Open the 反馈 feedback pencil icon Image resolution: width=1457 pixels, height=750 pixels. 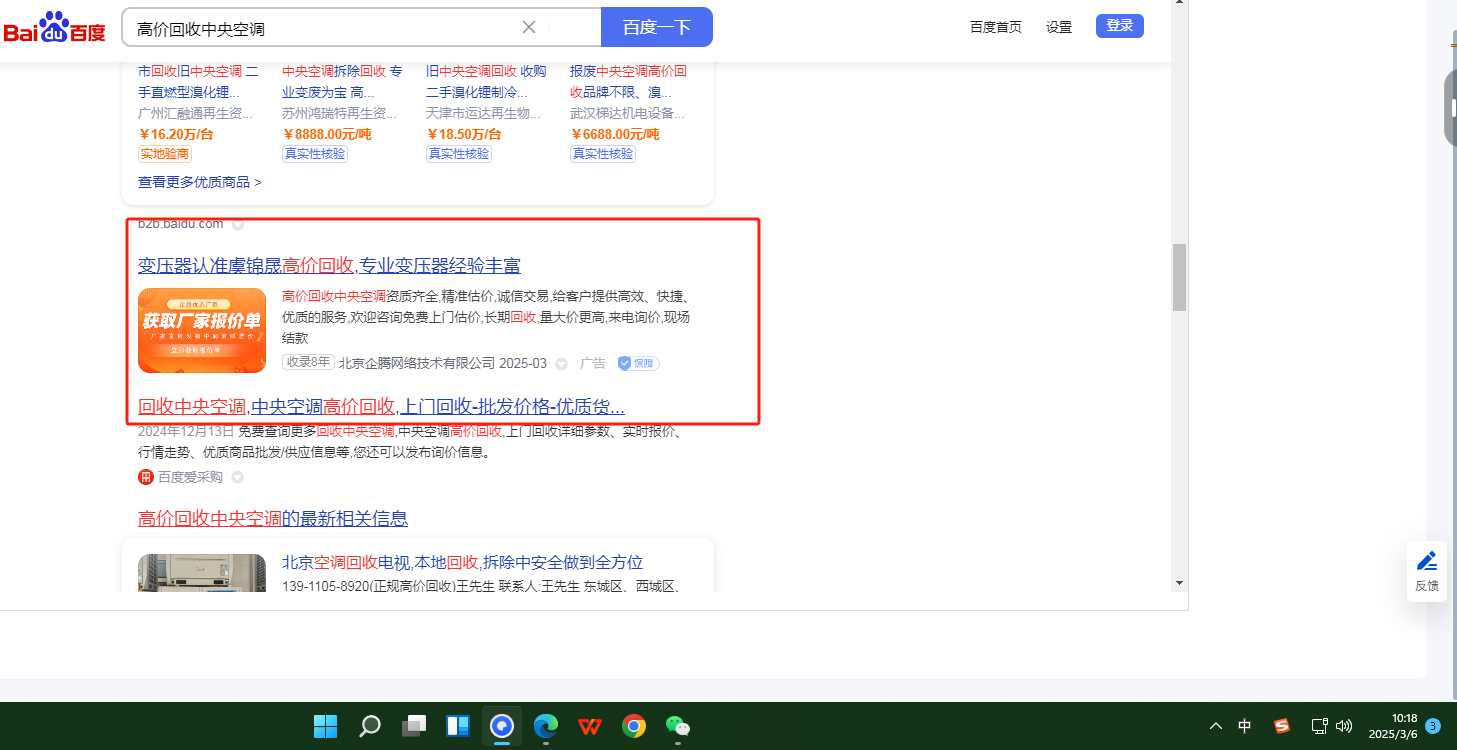coord(1427,561)
